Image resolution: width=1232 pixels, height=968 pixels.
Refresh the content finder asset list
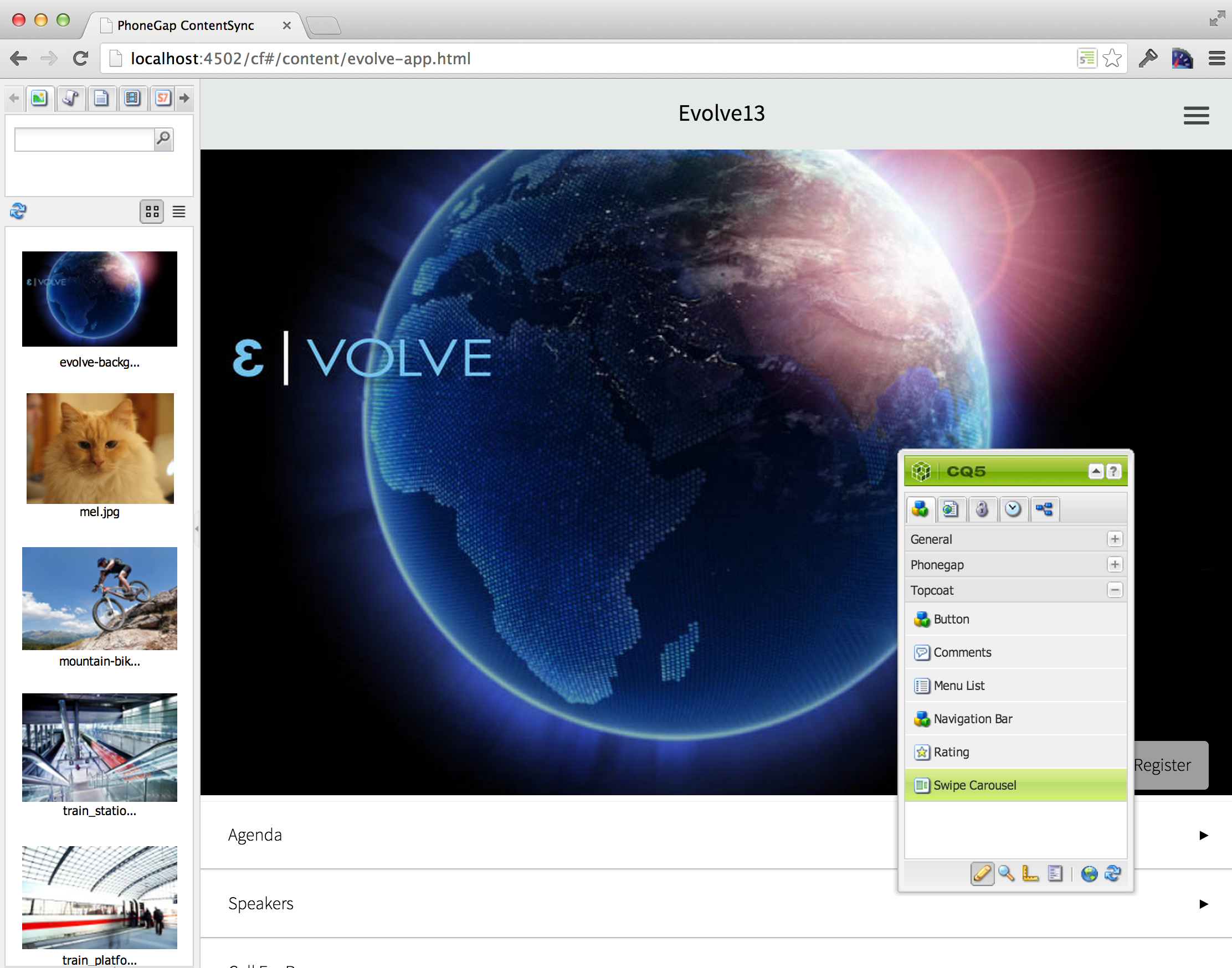coord(18,212)
